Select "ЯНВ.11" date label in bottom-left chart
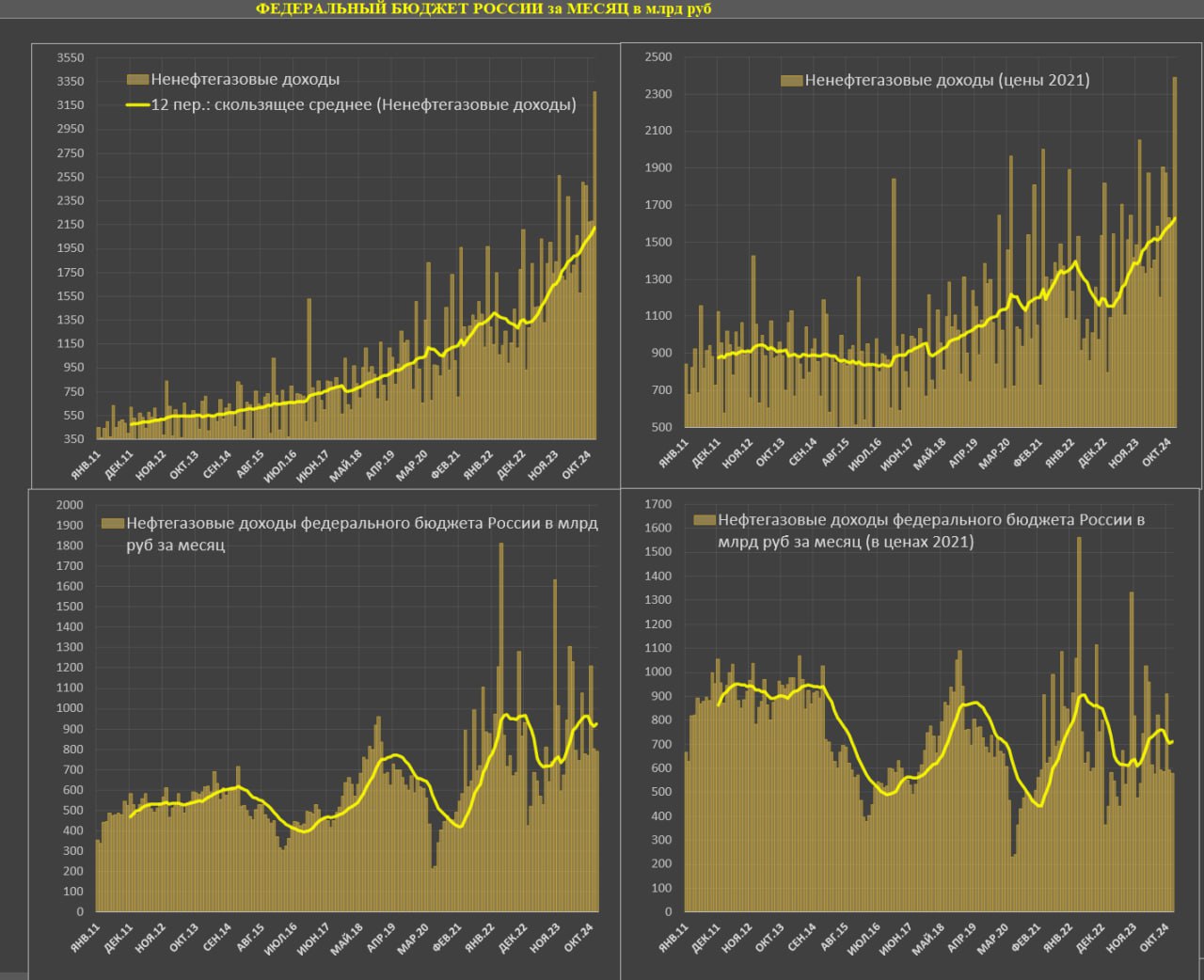The width and height of the screenshot is (1204, 980). pyautogui.click(x=85, y=939)
